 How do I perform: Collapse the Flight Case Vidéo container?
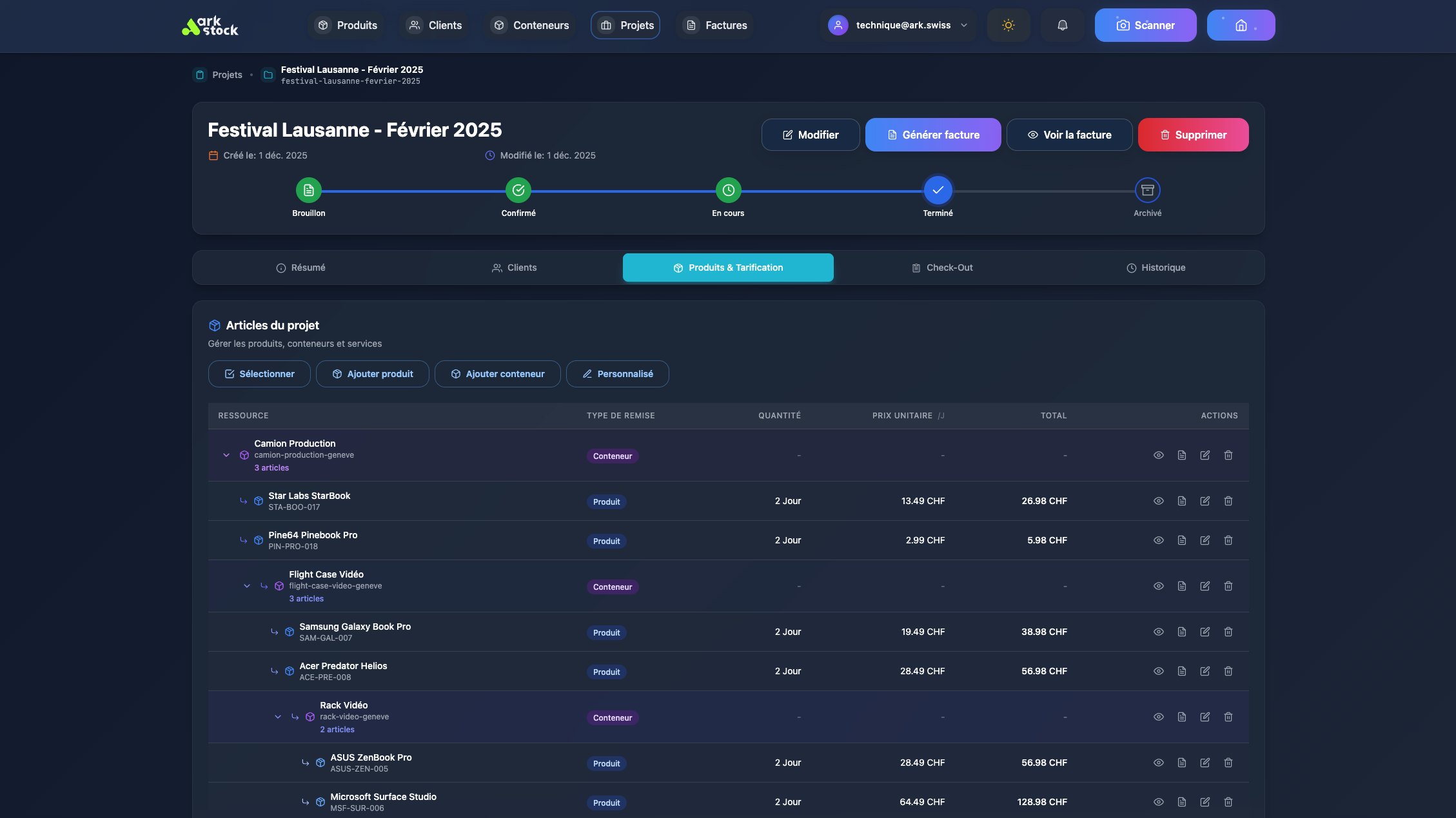tap(247, 586)
